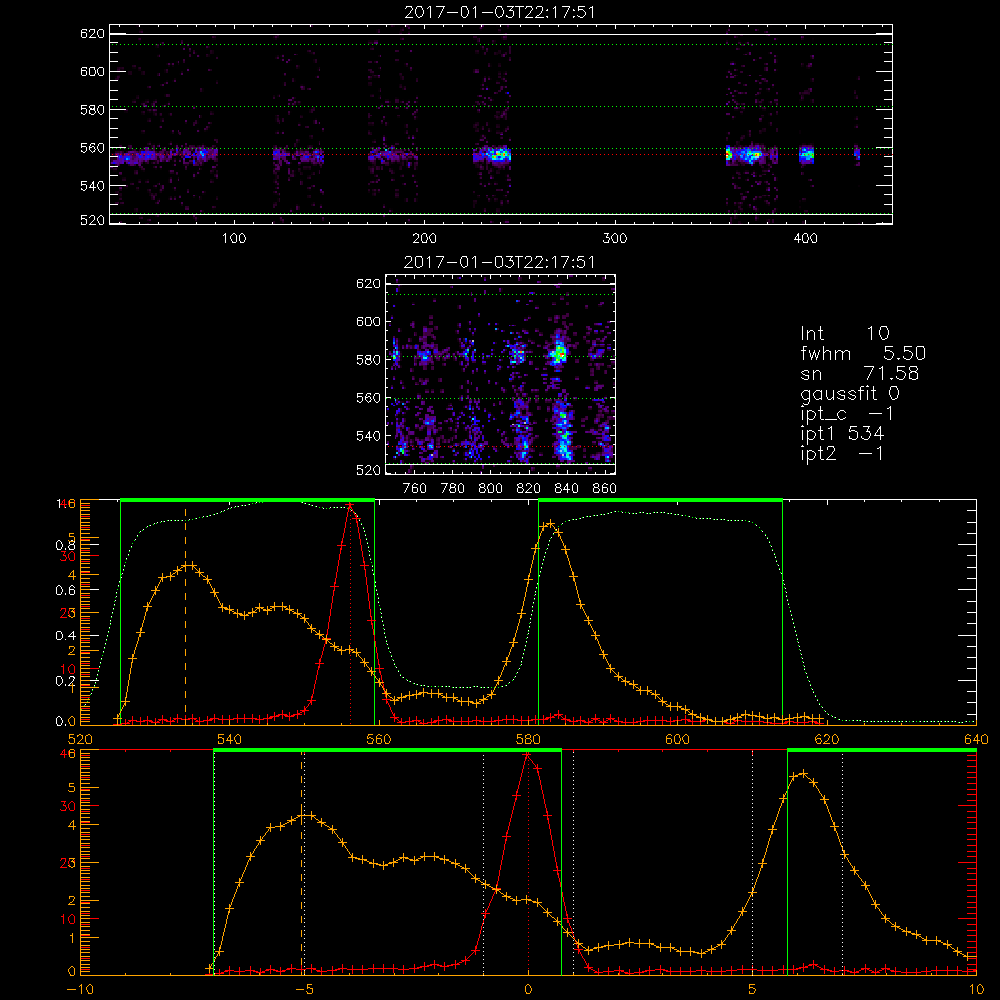Click y-axis label 600 on middle plot
This screenshot has height=1000, width=1000.
(368, 321)
